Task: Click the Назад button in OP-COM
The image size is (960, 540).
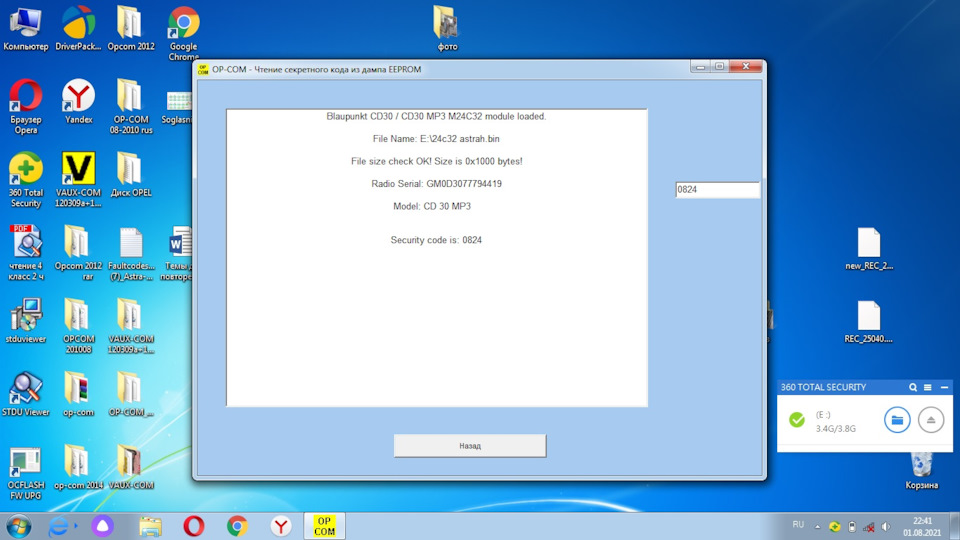Action: coord(470,446)
